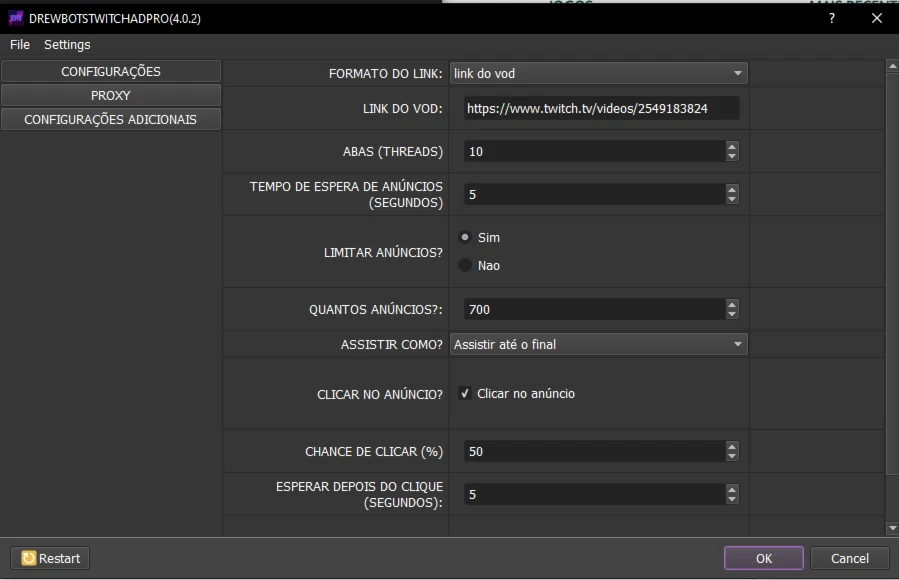Click the QUANTOS ANÚNCIOS value field

[594, 309]
